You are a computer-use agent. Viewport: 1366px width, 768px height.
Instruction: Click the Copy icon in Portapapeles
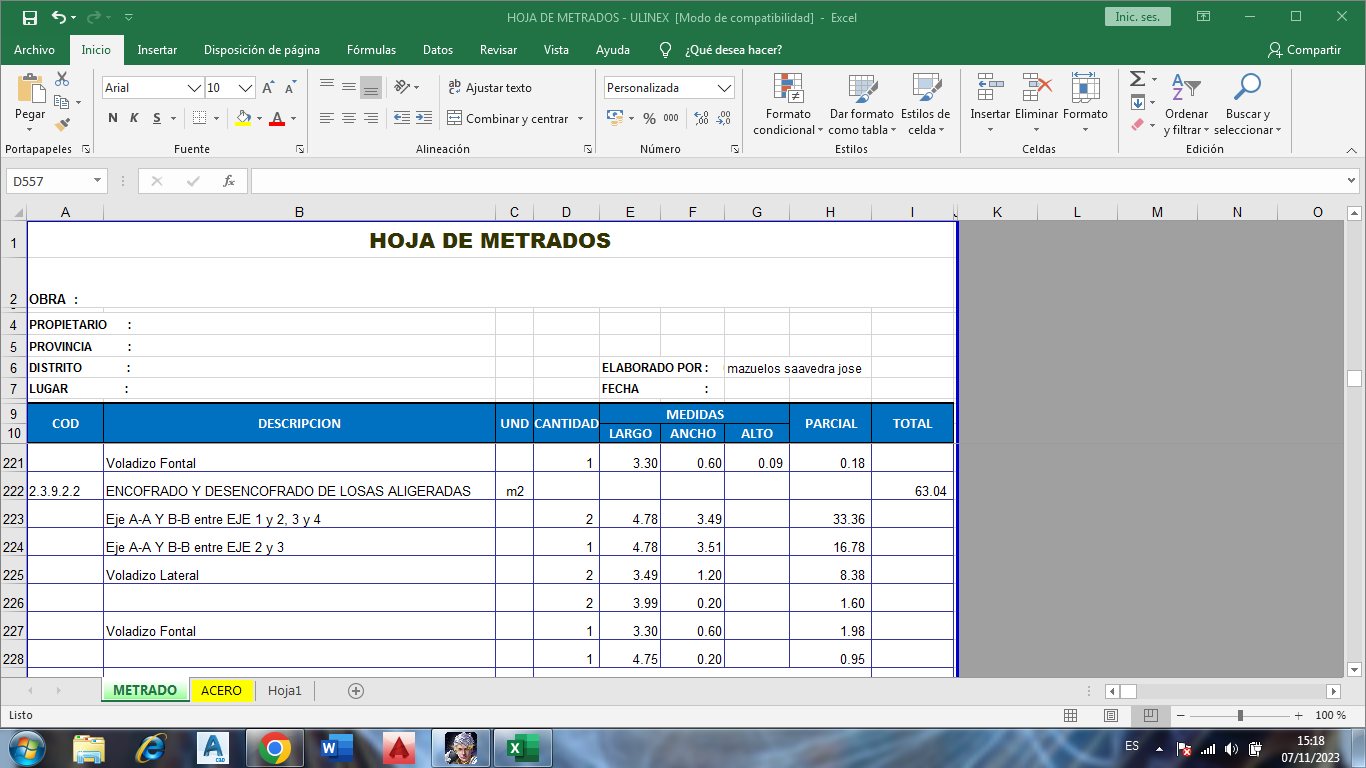(62, 102)
